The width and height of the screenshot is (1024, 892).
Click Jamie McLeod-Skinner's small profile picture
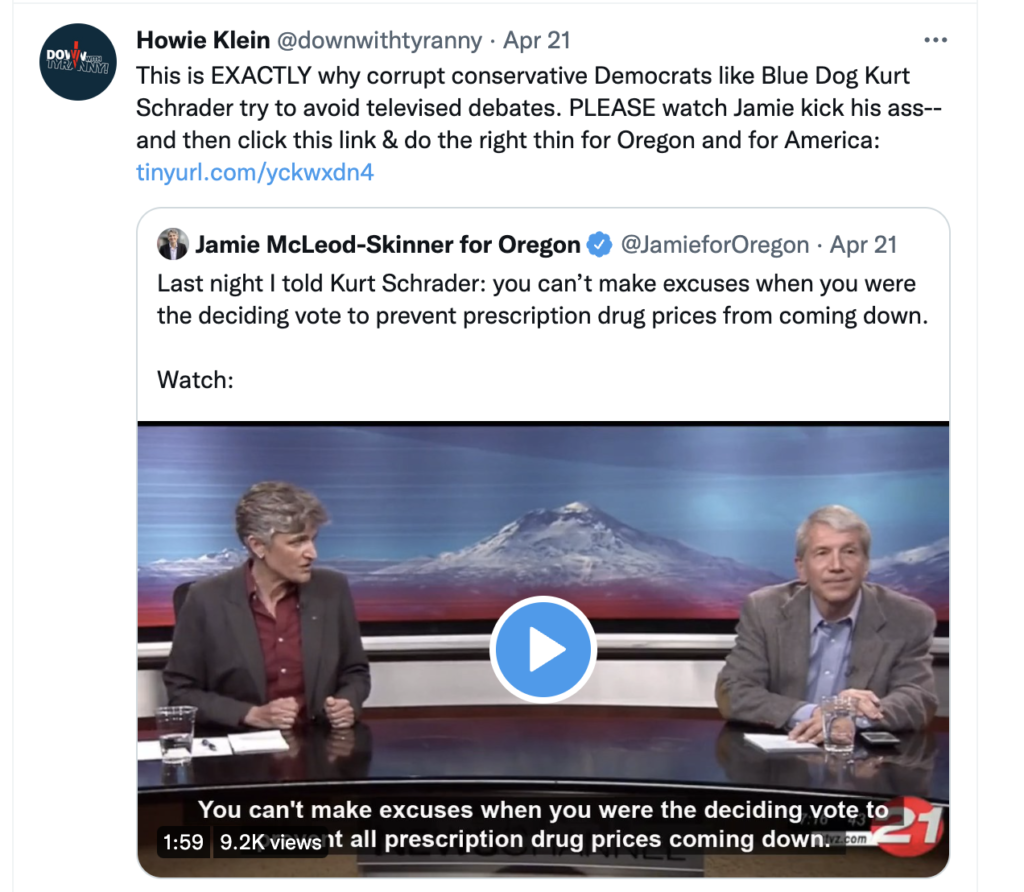tap(173, 244)
